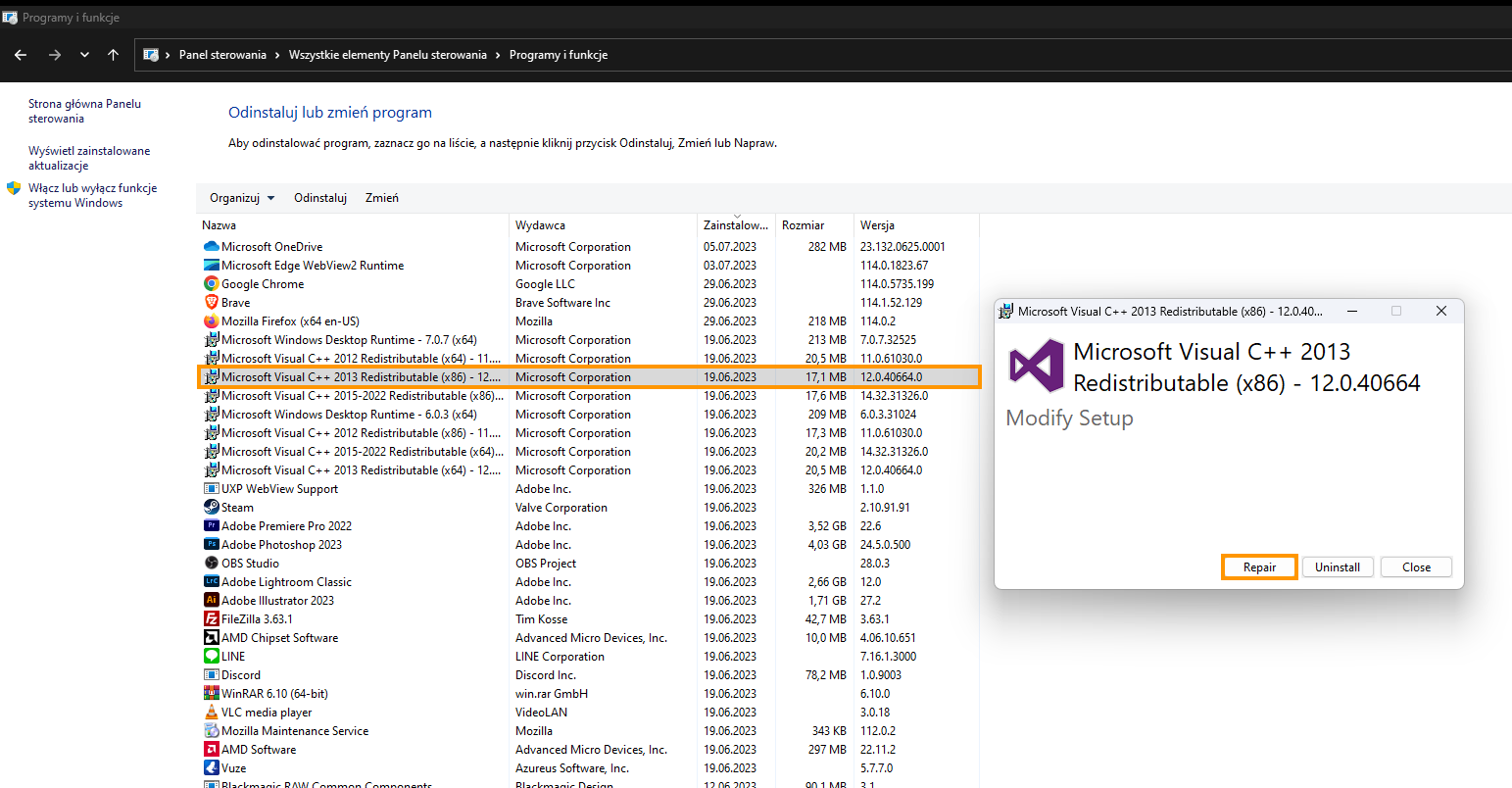Screen dimensions: 1512x788
Task: Click the Tim Kosse publisher cell
Action: [541, 619]
